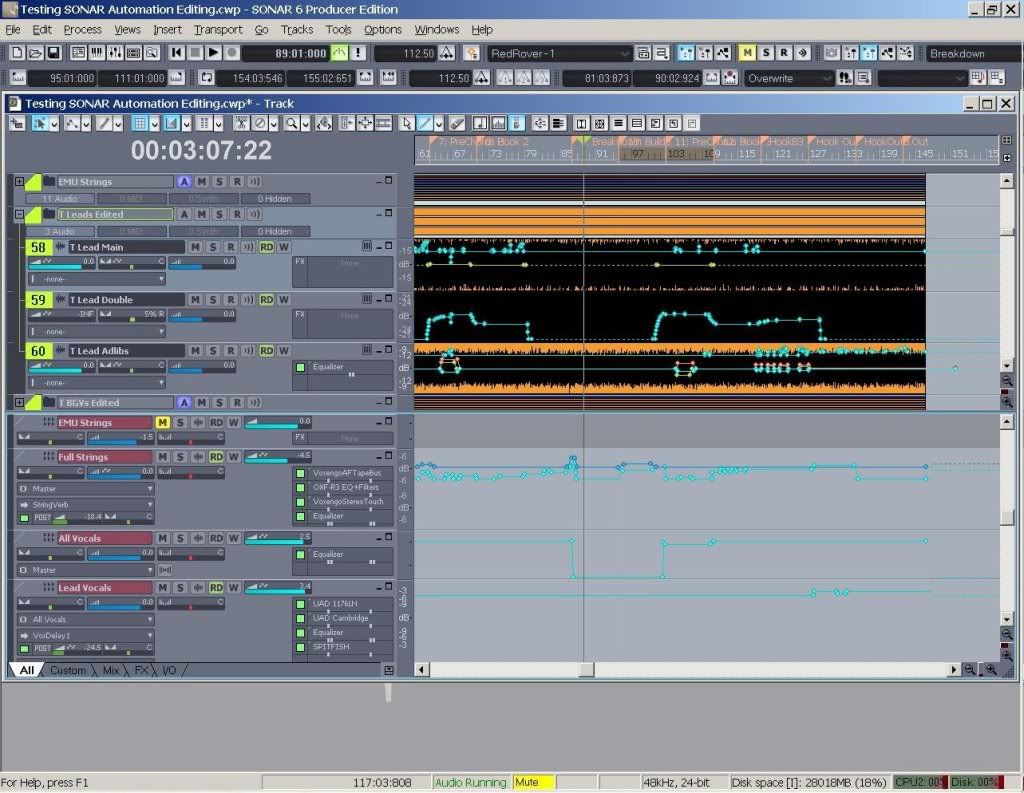This screenshot has width=1024, height=793.
Task: Toggle write automation on T Lead Adlibs
Action: 283,351
